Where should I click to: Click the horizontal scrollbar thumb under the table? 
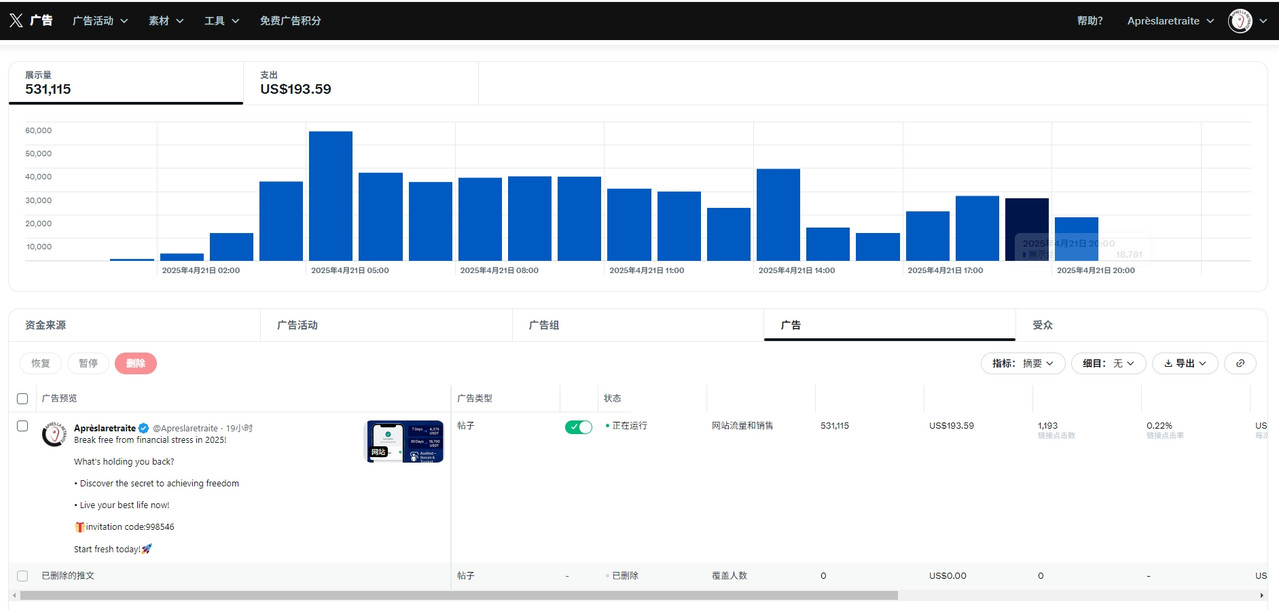coord(458,595)
